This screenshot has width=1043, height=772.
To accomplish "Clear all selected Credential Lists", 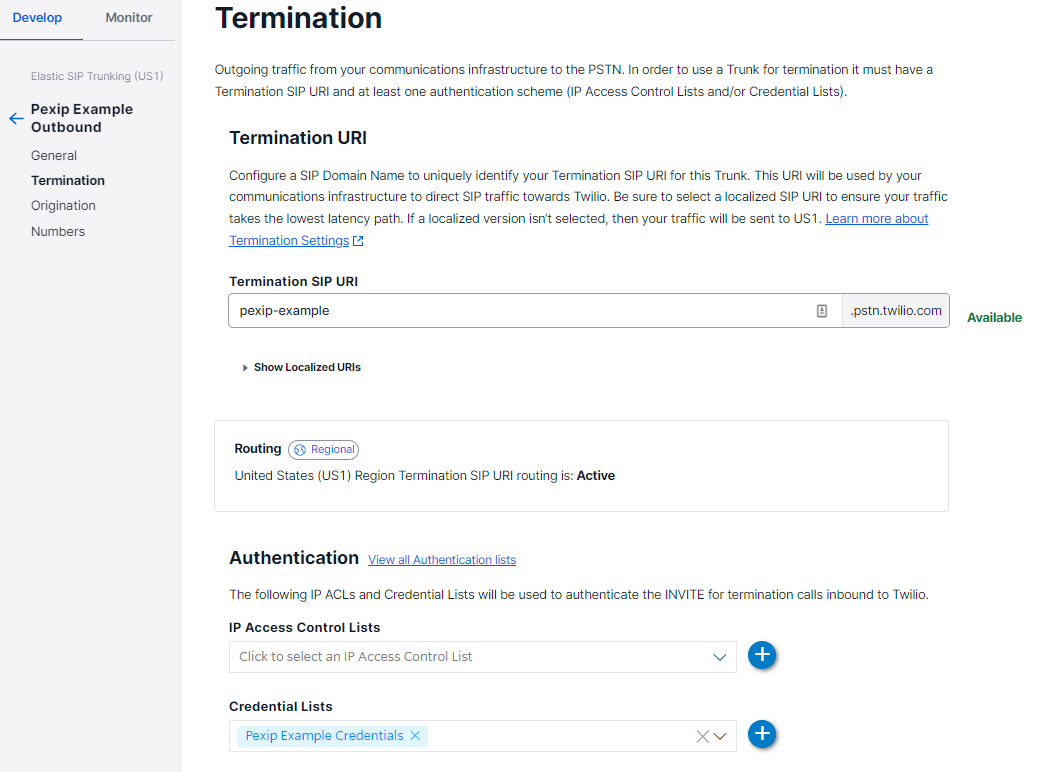I will tap(702, 736).
